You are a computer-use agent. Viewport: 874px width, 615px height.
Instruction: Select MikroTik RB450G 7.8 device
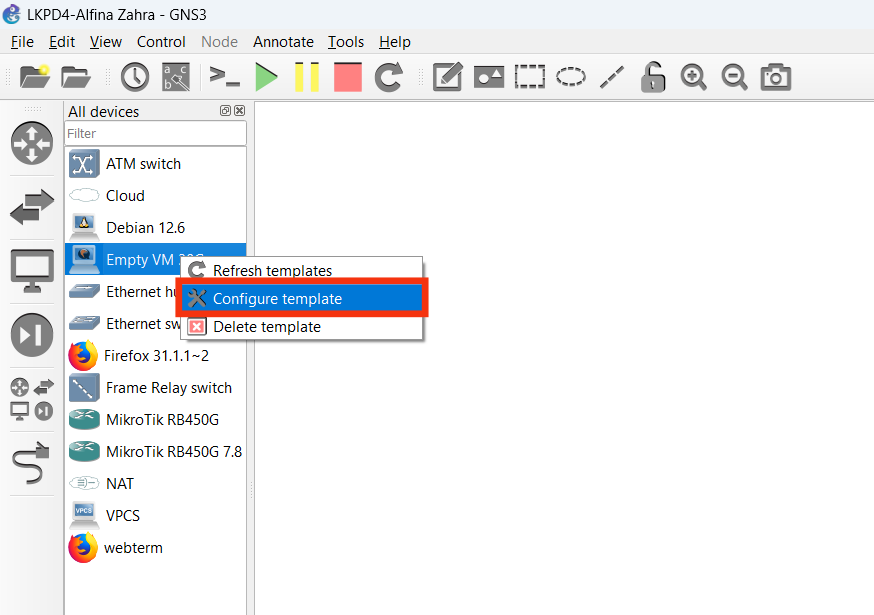[173, 451]
